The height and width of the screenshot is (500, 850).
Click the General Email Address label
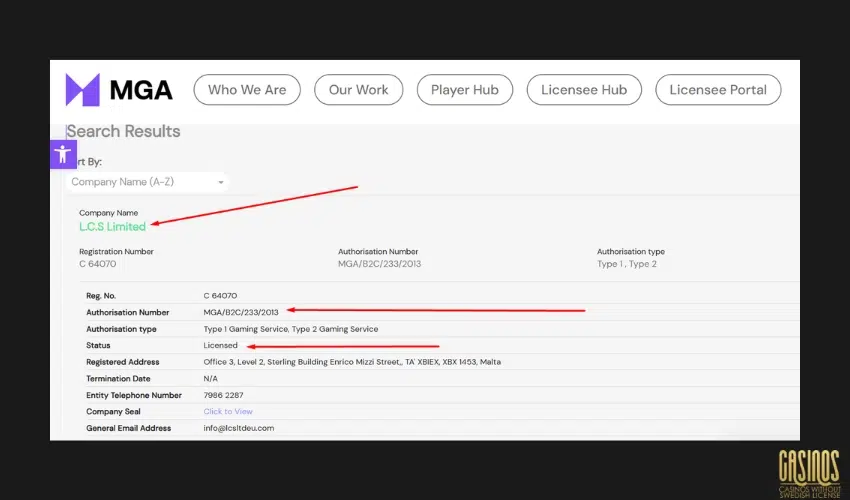[128, 428]
